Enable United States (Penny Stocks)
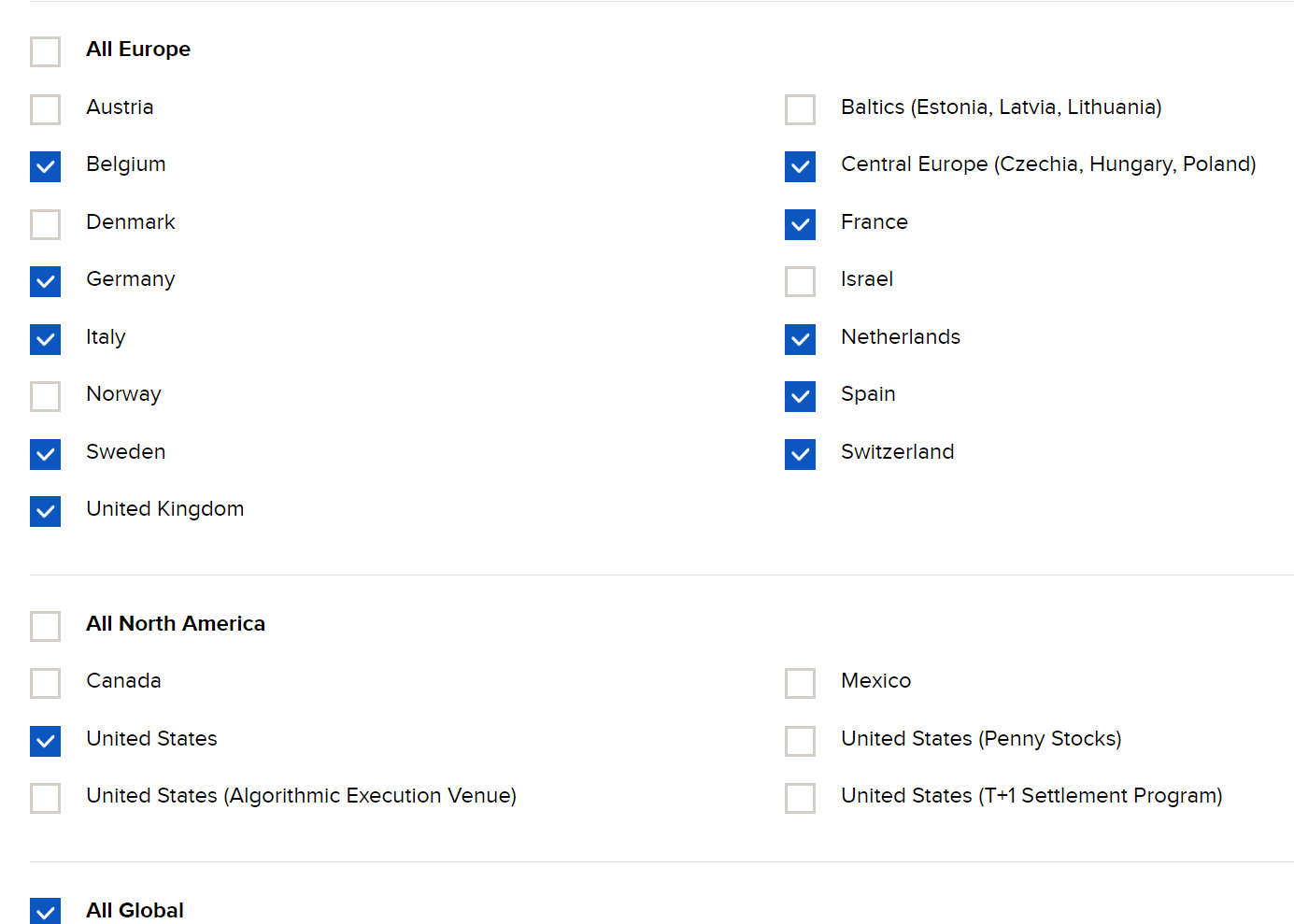The image size is (1294, 924). 800,741
